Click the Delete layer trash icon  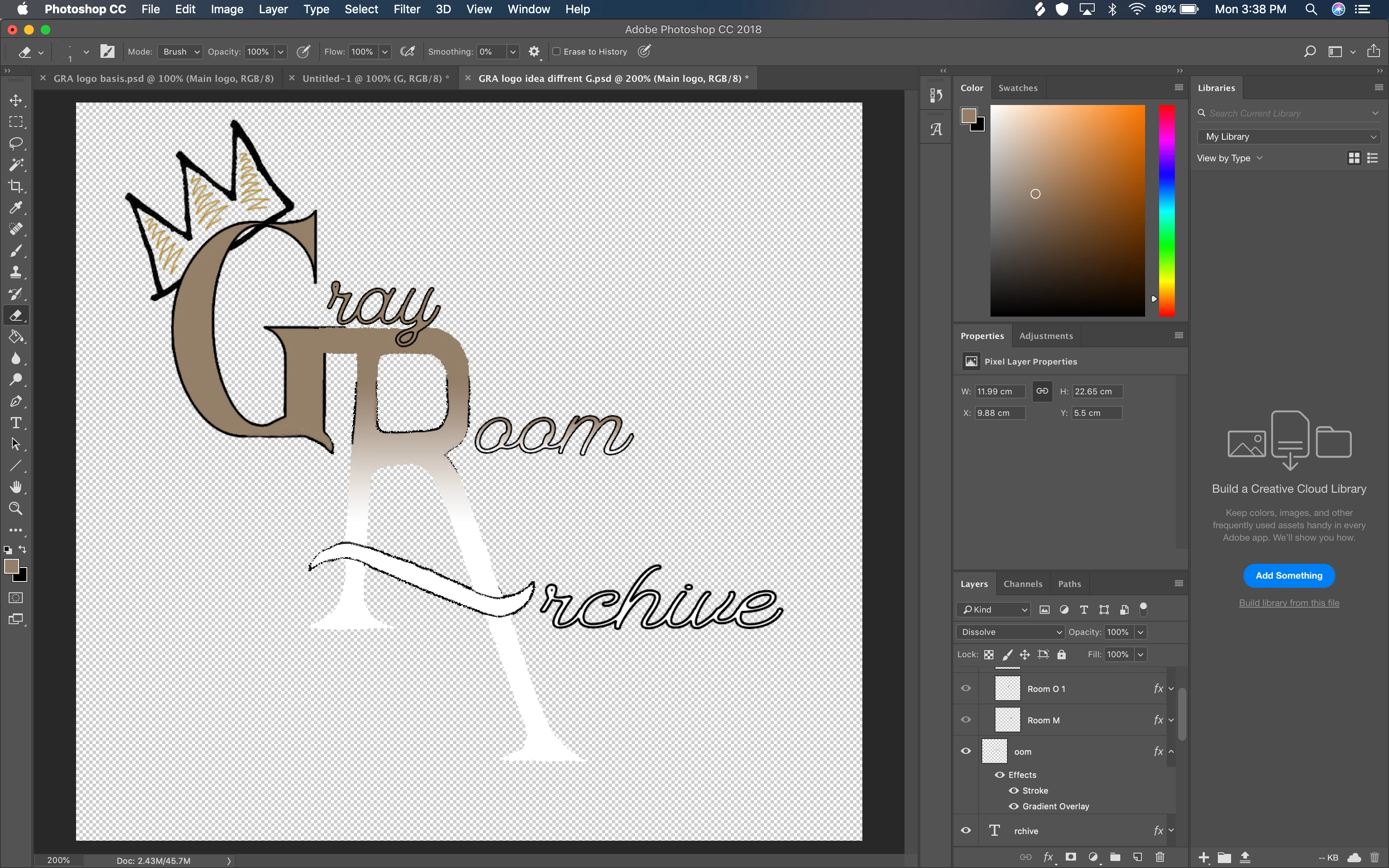point(1160,857)
